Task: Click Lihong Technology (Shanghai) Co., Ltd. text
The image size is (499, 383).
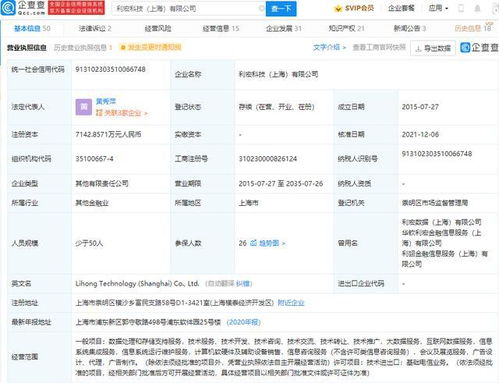Action: click(137, 284)
